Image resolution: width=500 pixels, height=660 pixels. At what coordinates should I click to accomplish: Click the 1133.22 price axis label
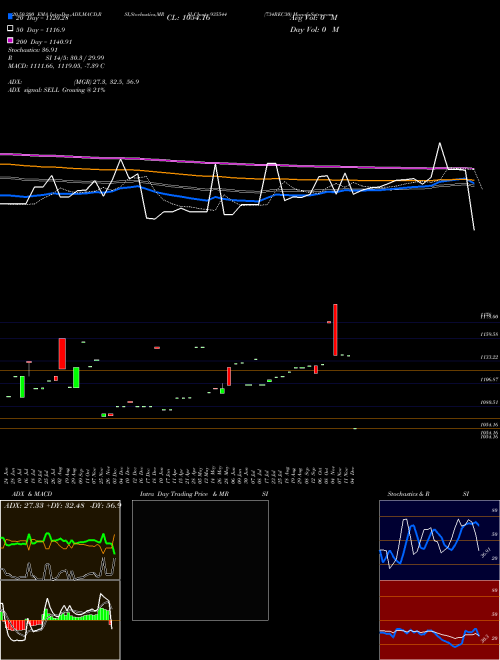[489, 357]
